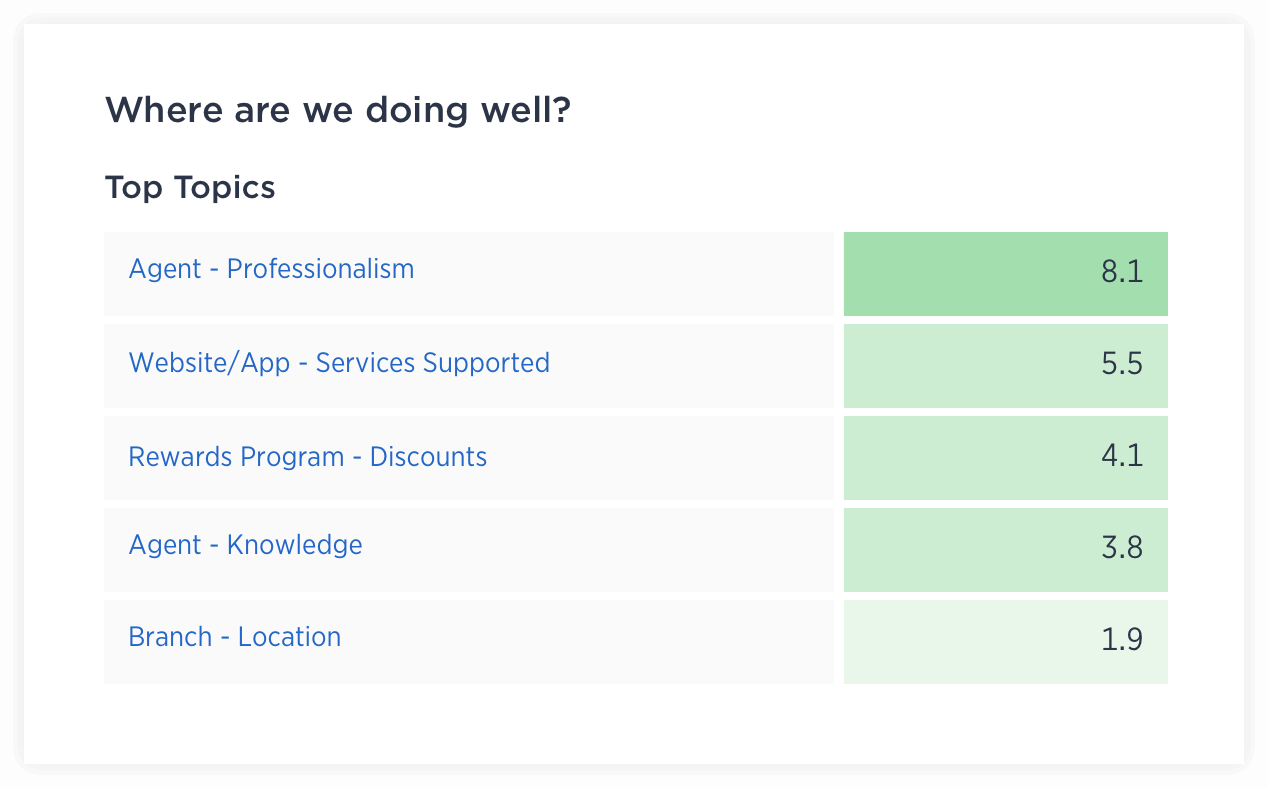Viewport: 1268px width, 788px height.
Task: Select the Agent - Knowledge topic link
Action: (x=245, y=545)
